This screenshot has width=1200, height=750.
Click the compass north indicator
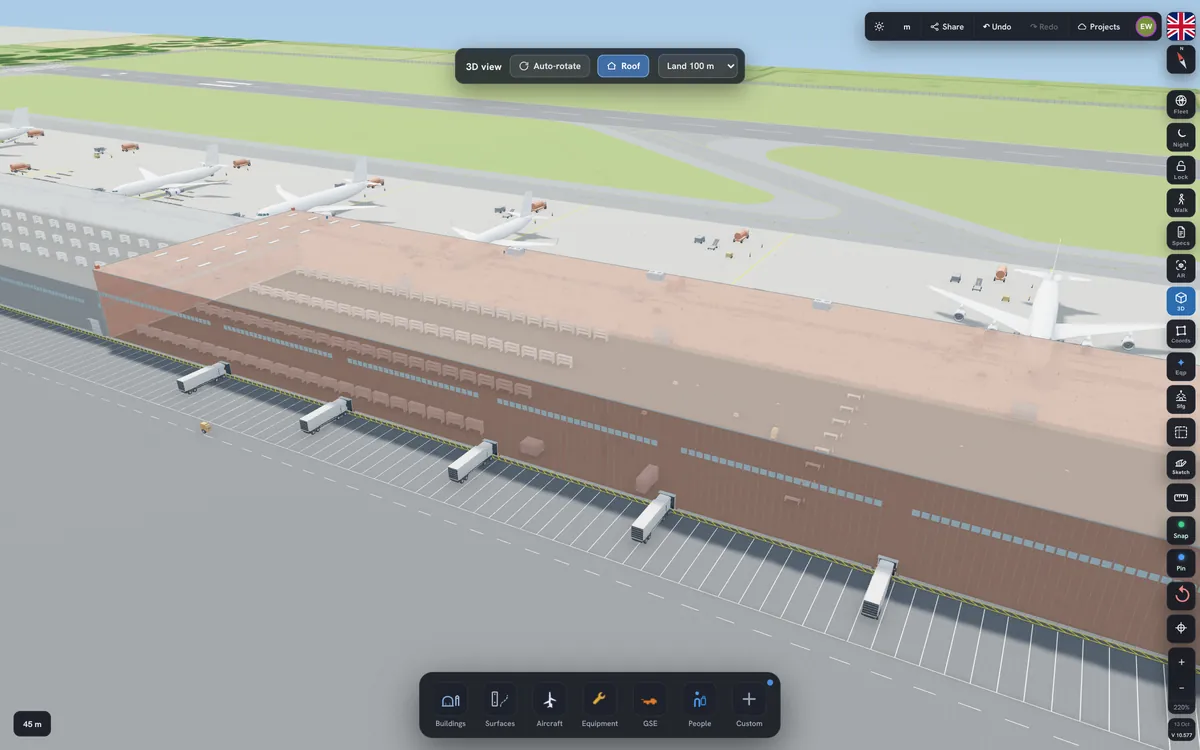click(x=1181, y=59)
